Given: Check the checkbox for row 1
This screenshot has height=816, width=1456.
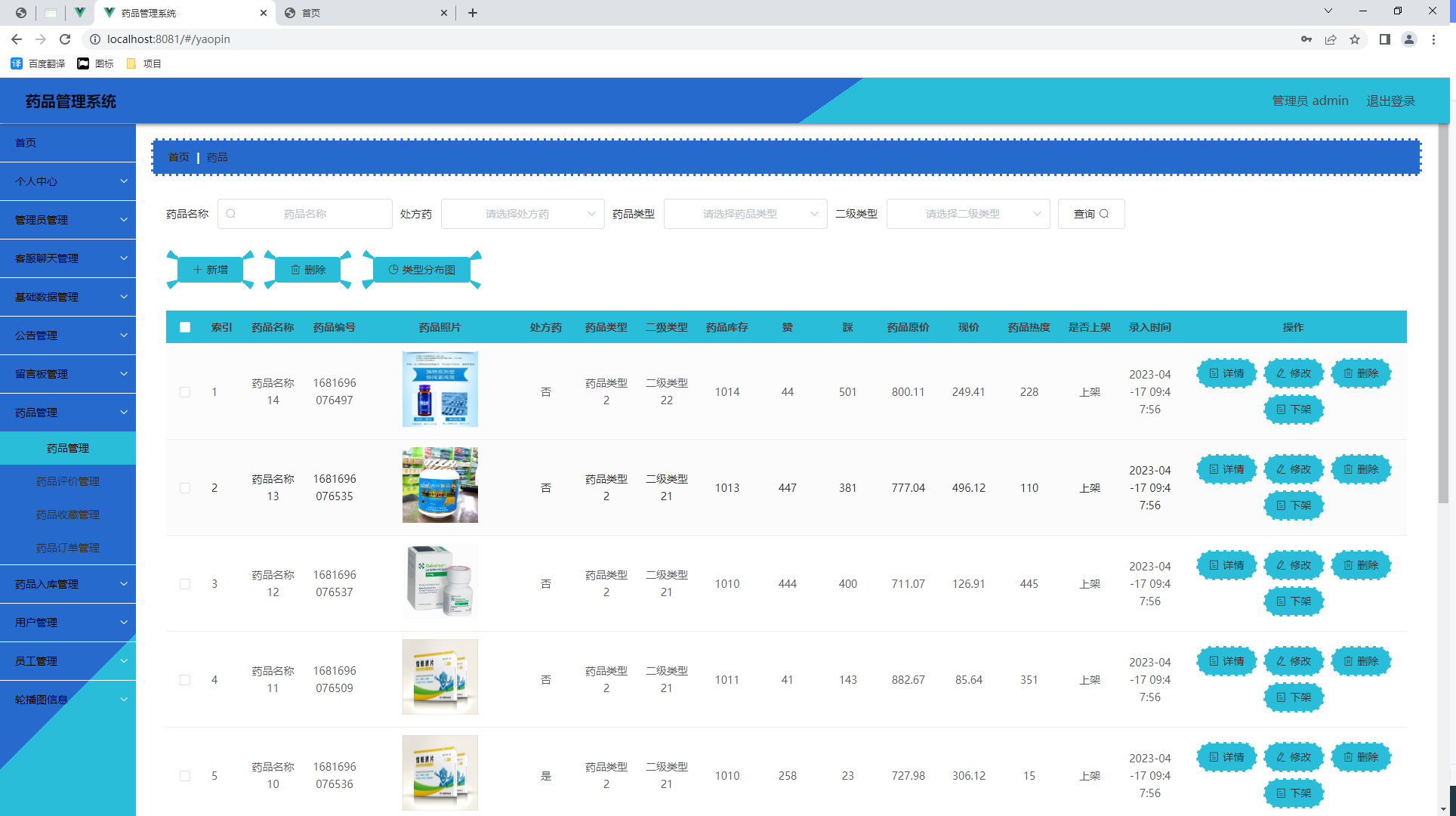Looking at the screenshot, I should pos(185,392).
